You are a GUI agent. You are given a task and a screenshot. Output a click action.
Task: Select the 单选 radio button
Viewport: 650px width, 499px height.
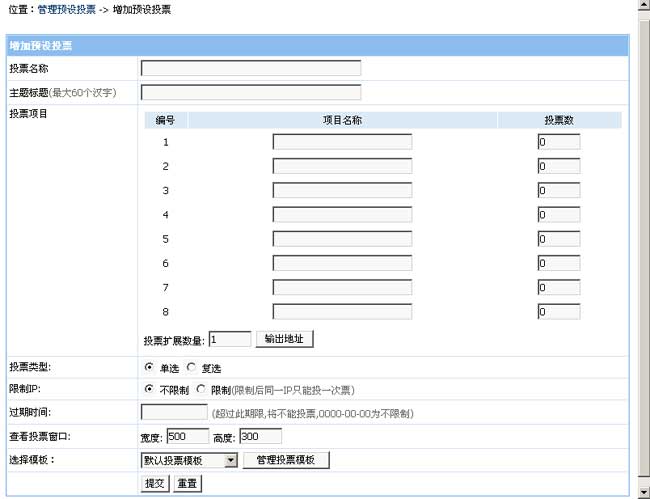(149, 367)
